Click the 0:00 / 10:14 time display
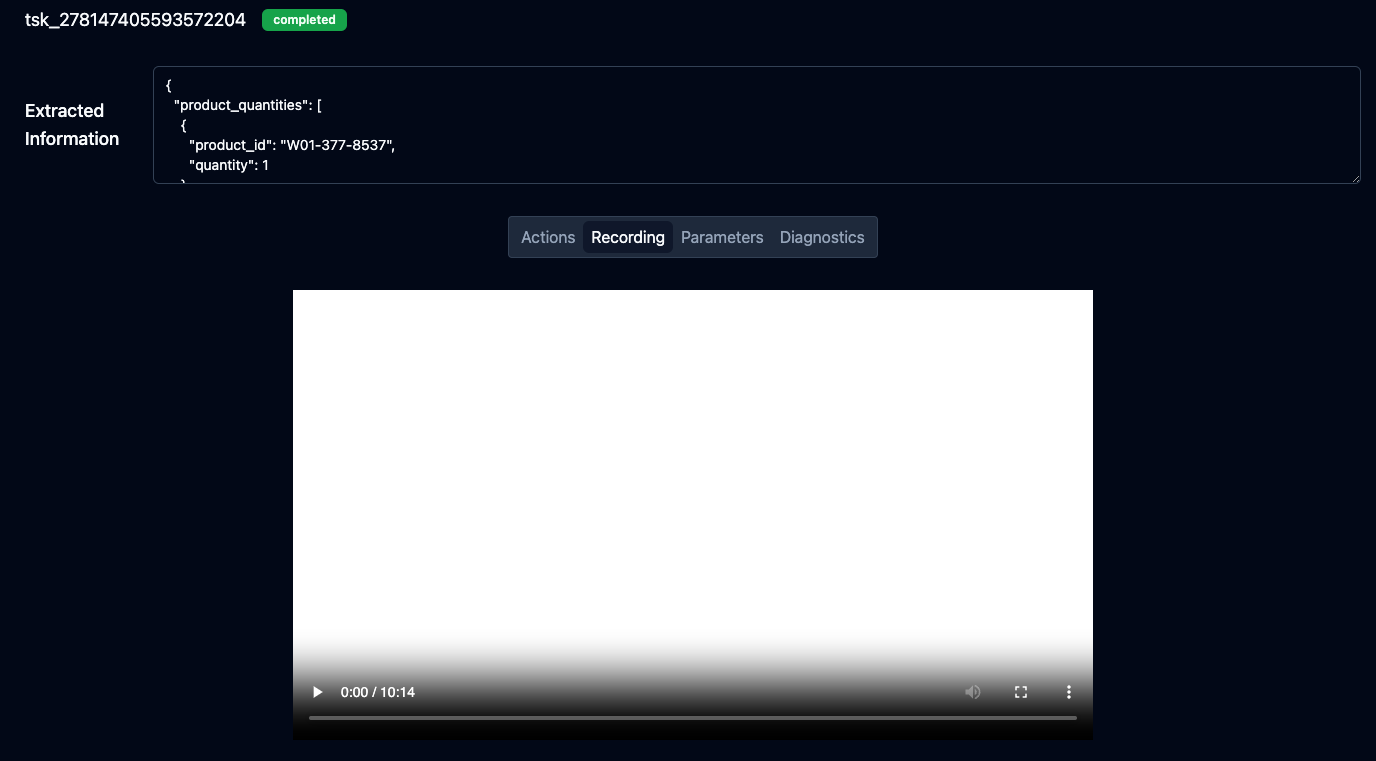The width and height of the screenshot is (1376, 761). [378, 692]
